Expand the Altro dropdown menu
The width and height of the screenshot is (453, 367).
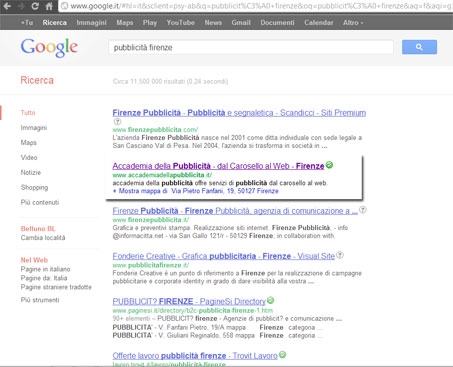(353, 23)
